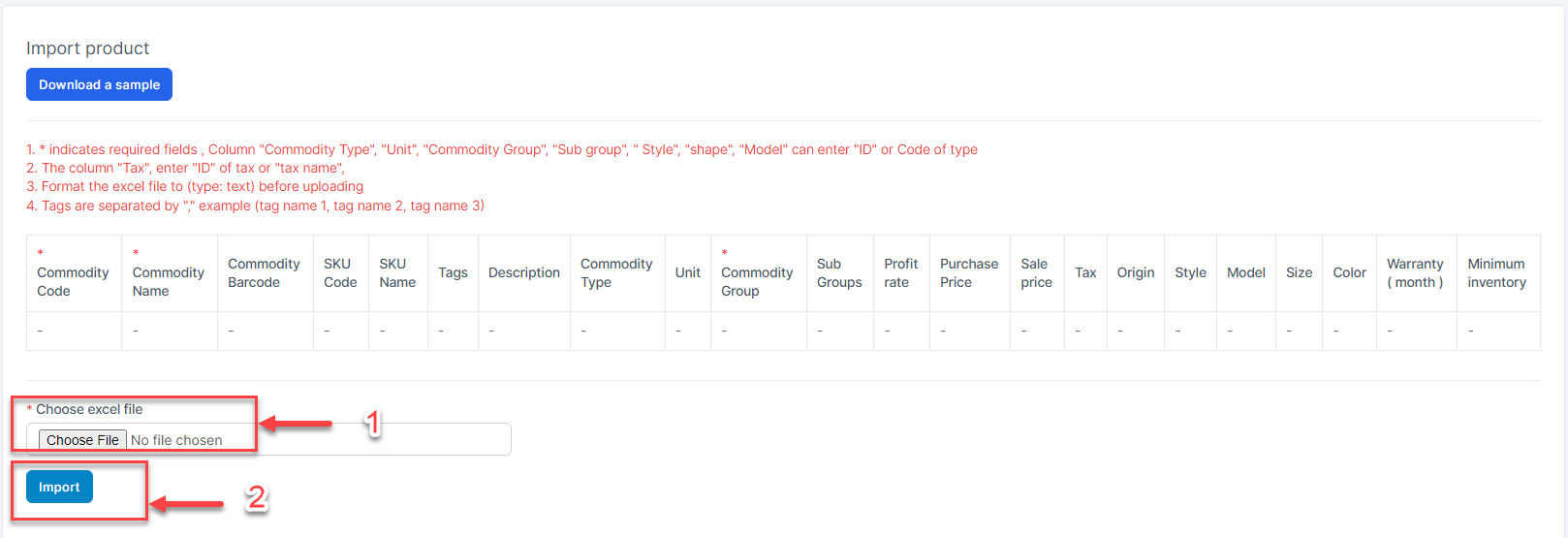Select the Purchase Price column header

(x=968, y=273)
